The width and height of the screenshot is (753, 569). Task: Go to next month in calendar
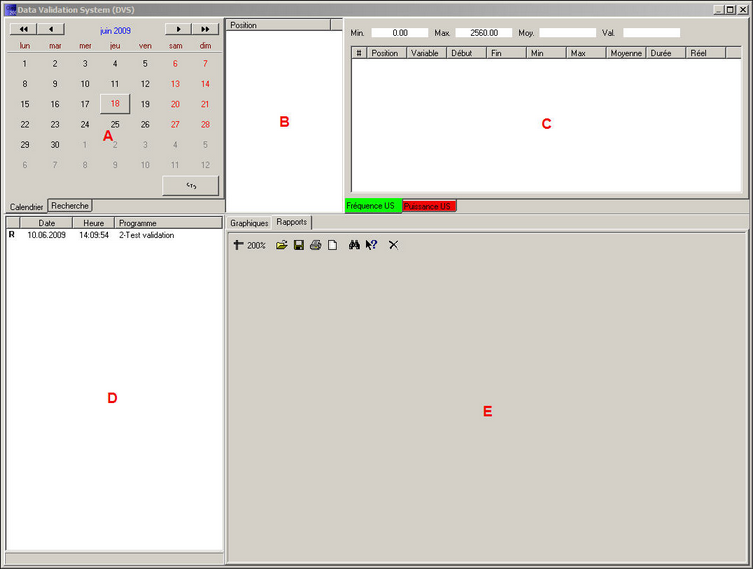coord(178,29)
